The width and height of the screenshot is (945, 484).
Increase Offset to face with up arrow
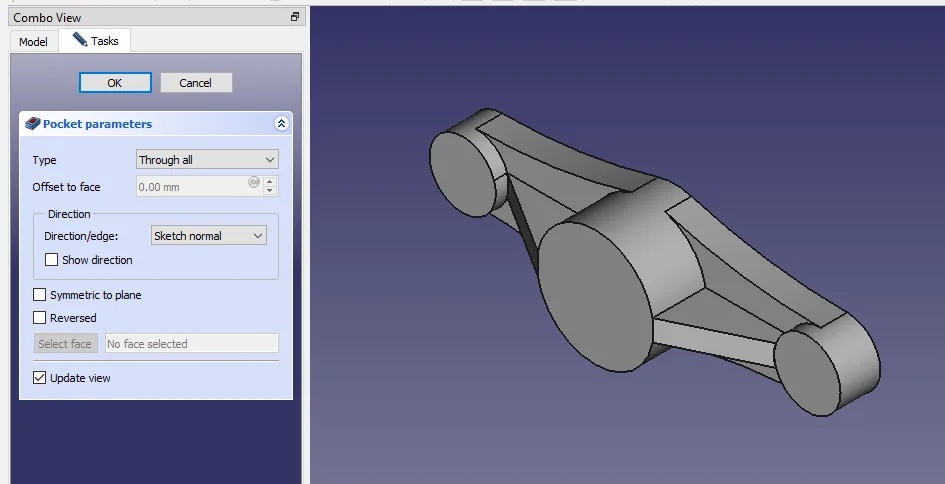271,181
